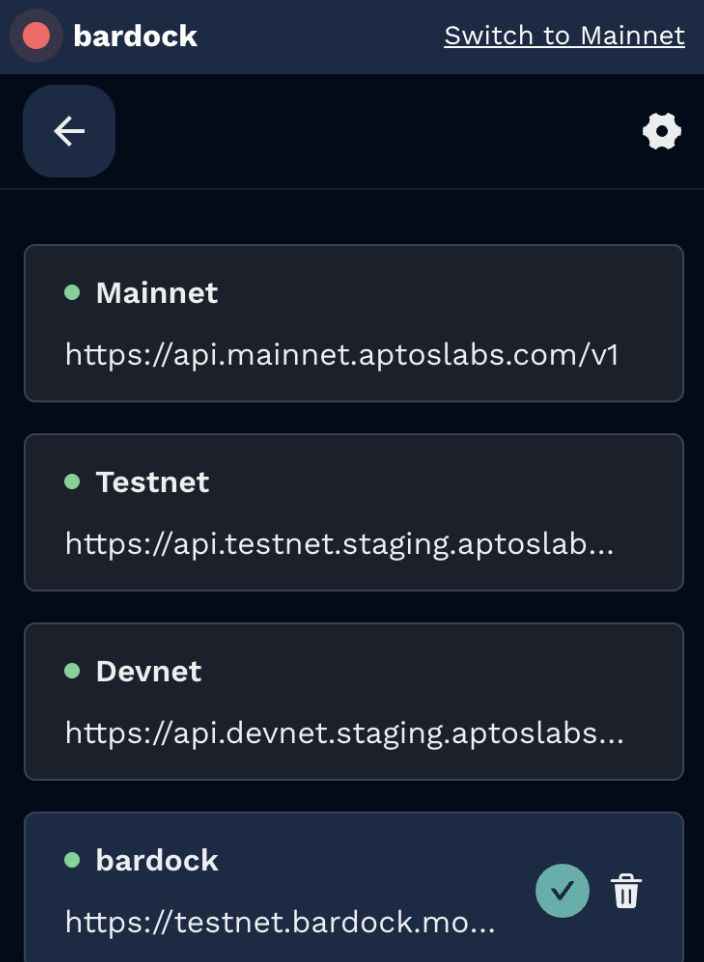Click the Testnet staging API URL
This screenshot has height=962, width=704.
click(x=339, y=543)
